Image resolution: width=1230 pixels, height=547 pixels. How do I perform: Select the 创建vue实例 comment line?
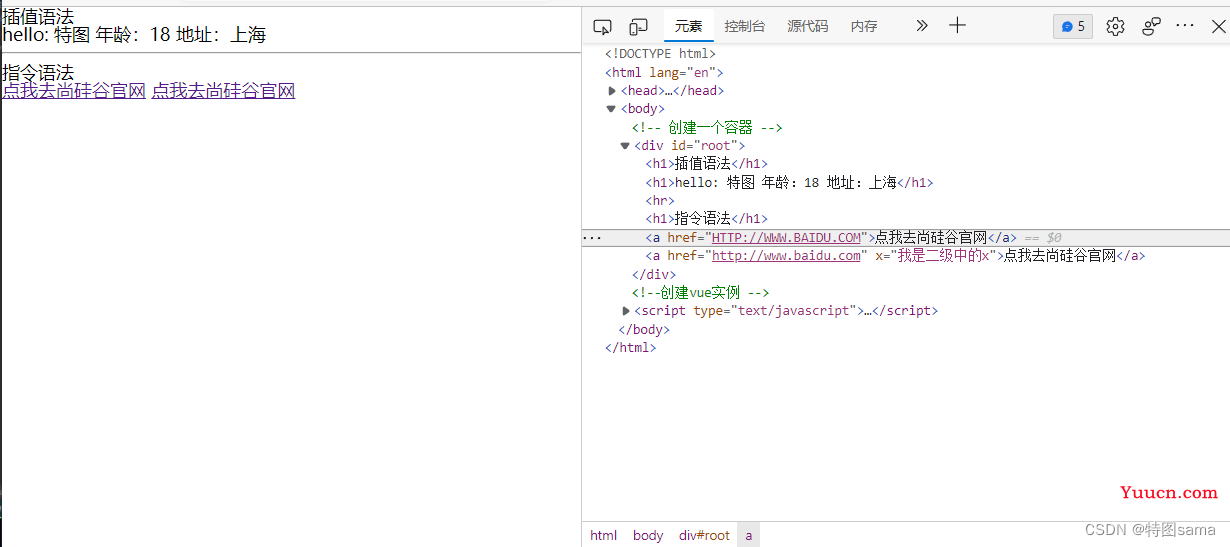[700, 293]
